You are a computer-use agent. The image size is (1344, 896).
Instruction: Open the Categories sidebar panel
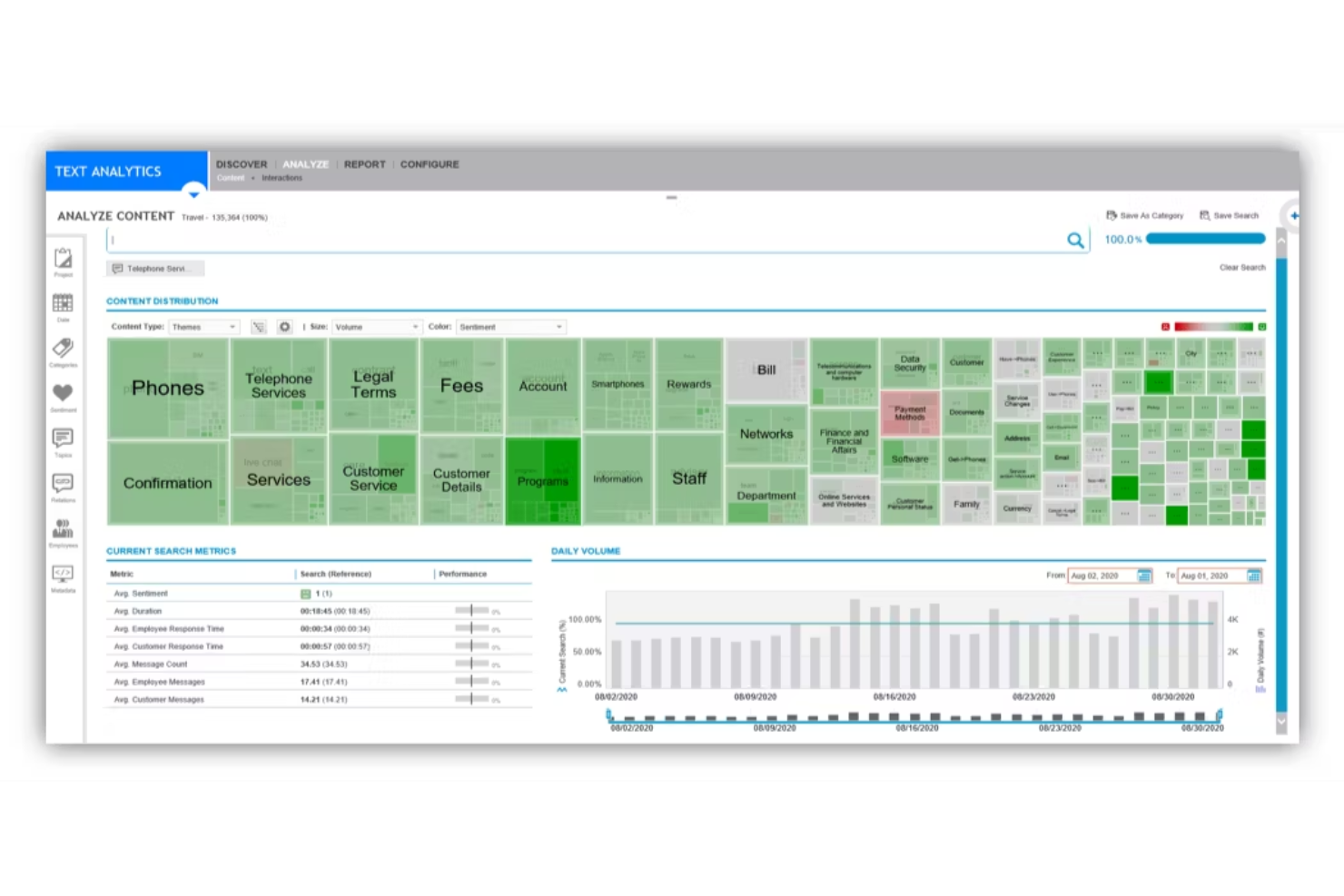pyautogui.click(x=63, y=351)
